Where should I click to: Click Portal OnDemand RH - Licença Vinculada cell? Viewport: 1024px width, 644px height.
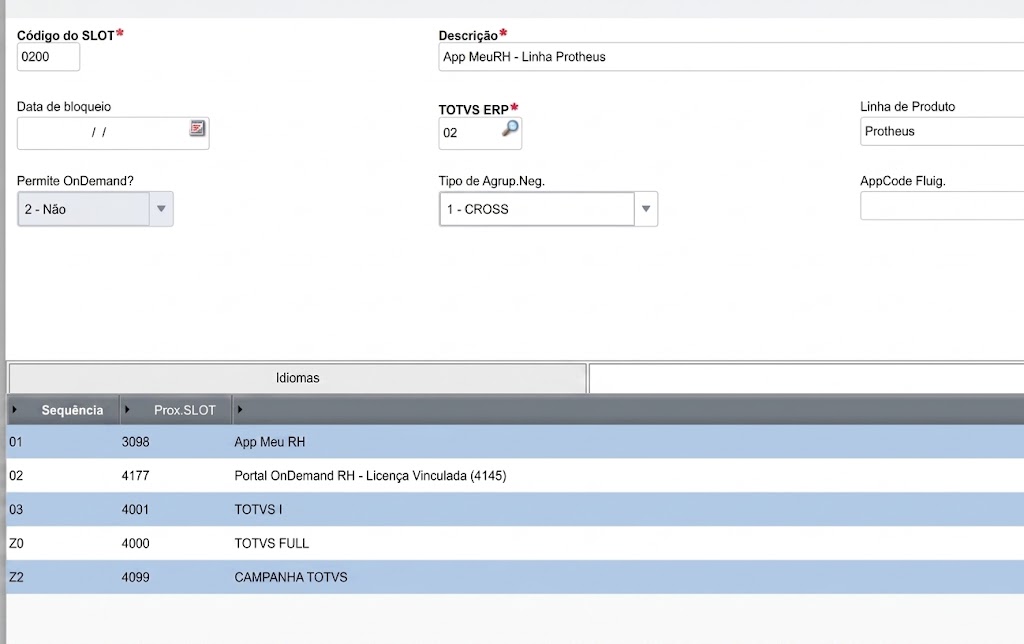(x=628, y=475)
